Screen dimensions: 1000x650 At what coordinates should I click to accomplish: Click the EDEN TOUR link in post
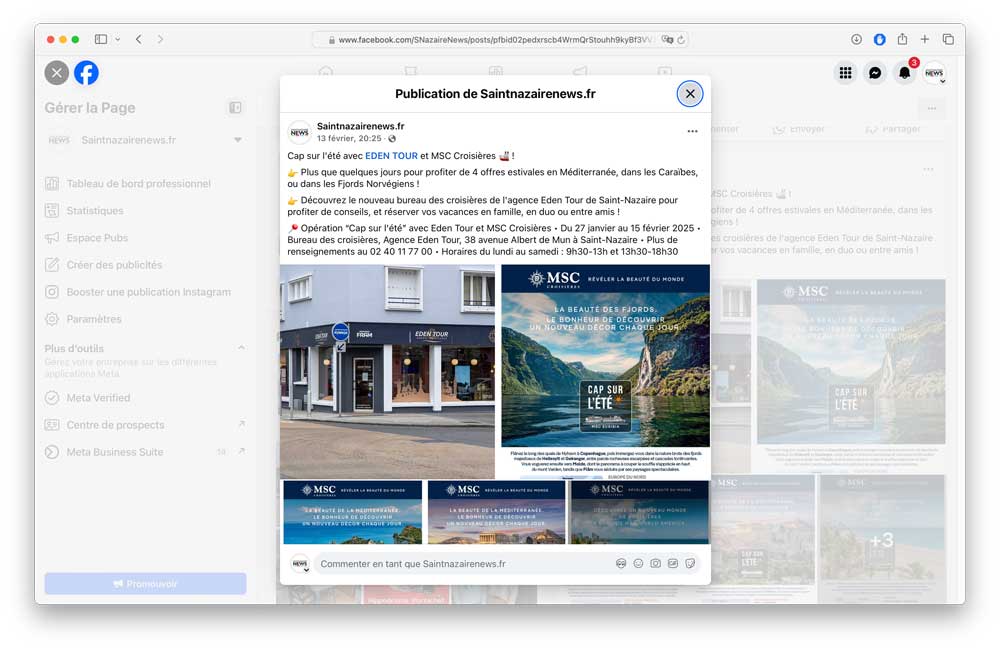pos(391,156)
